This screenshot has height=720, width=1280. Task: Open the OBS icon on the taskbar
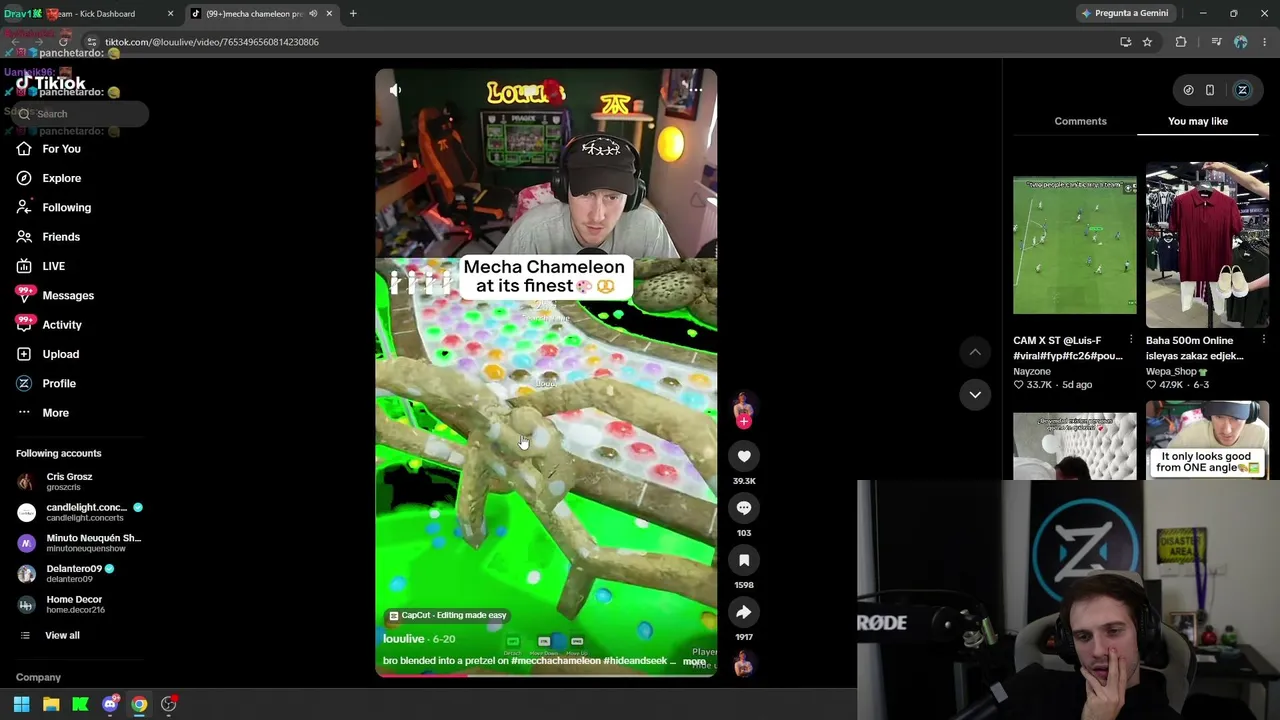click(x=169, y=704)
